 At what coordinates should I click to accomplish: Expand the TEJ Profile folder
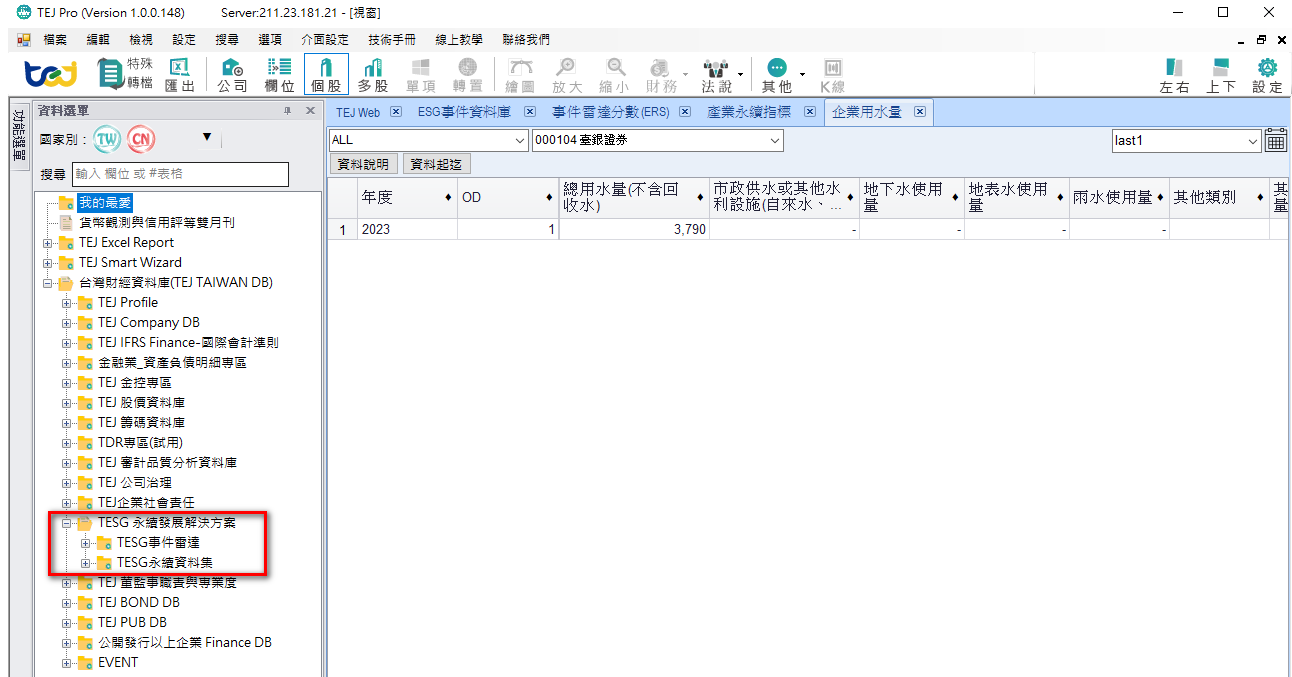coord(67,303)
